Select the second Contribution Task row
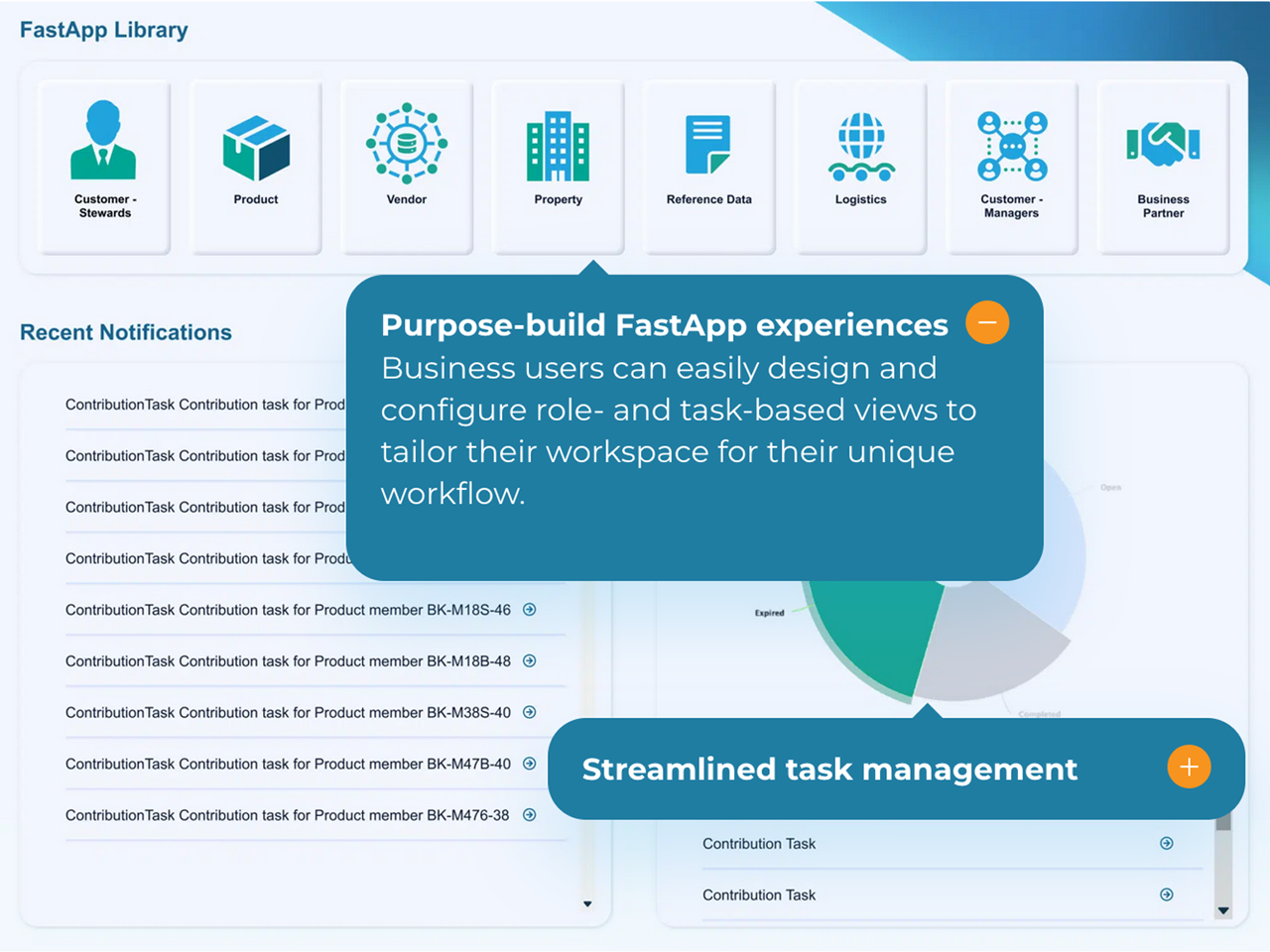The width and height of the screenshot is (1270, 952). click(759, 895)
